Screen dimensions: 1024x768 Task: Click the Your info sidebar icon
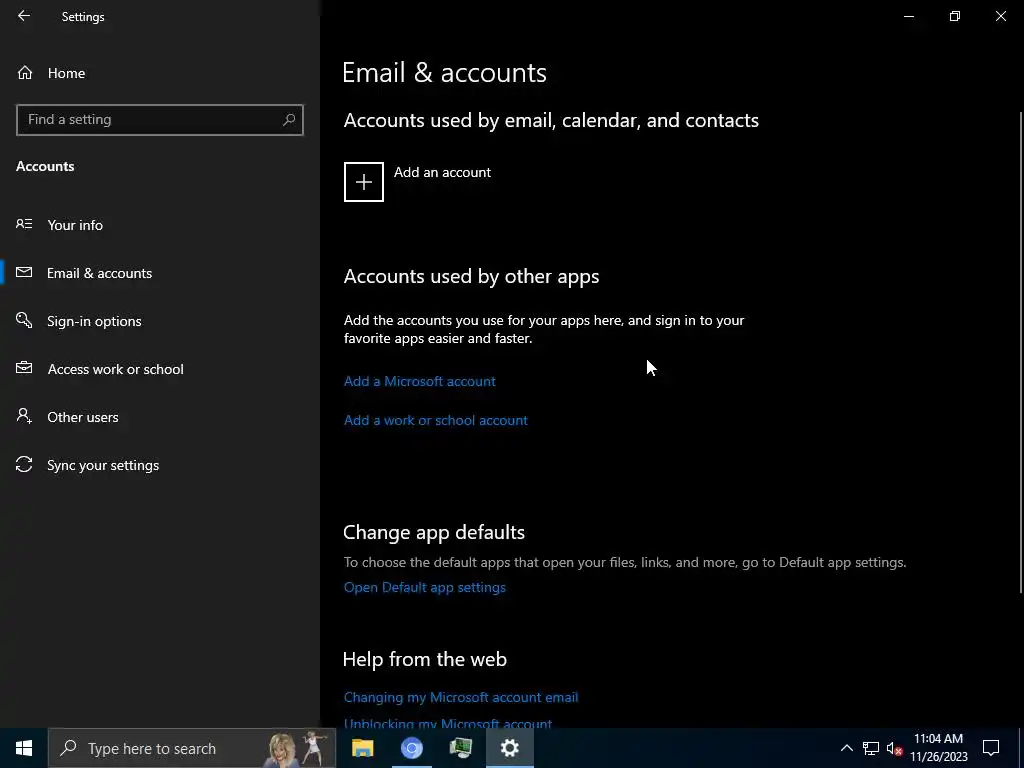click(24, 225)
